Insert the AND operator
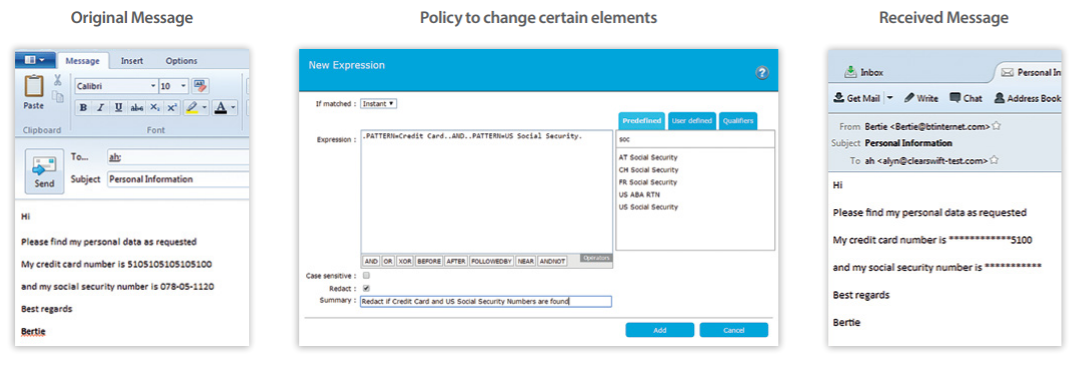The width and height of the screenshot is (1076, 372). [x=371, y=261]
